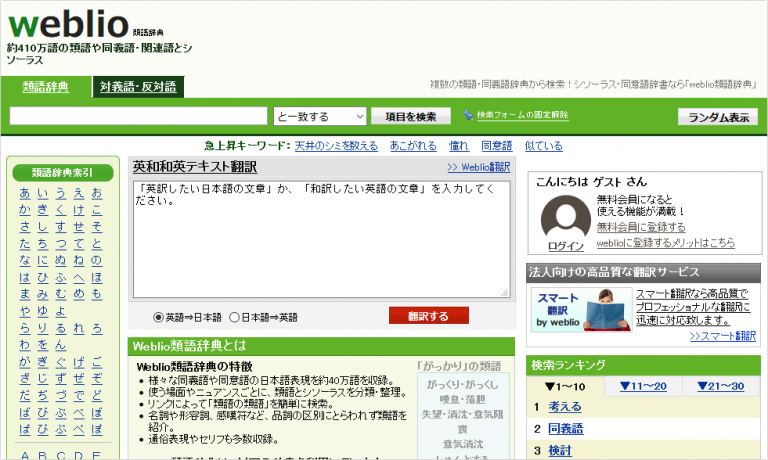Open index letter だ
This screenshot has width=768, height=460.
point(25,395)
